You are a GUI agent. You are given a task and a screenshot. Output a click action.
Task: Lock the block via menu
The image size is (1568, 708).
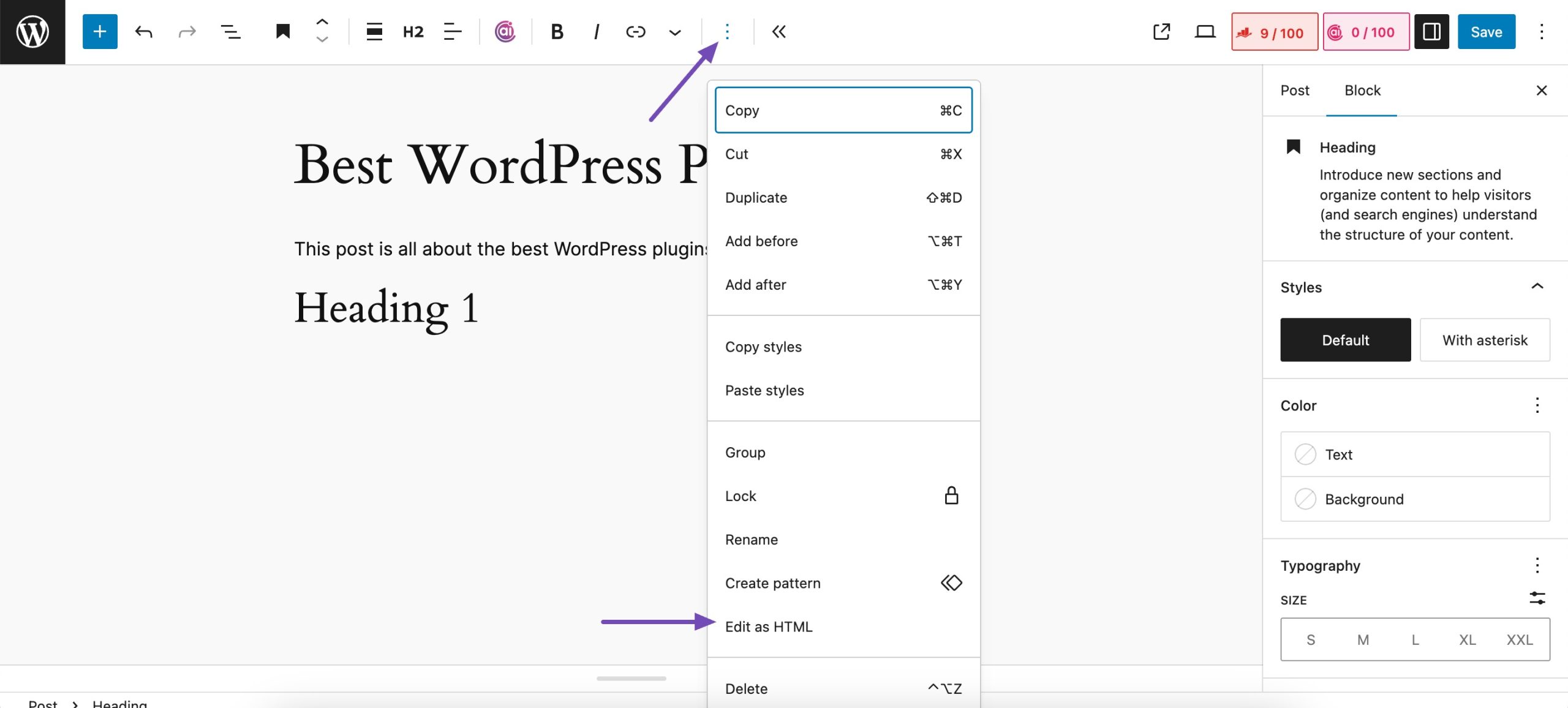pos(843,495)
